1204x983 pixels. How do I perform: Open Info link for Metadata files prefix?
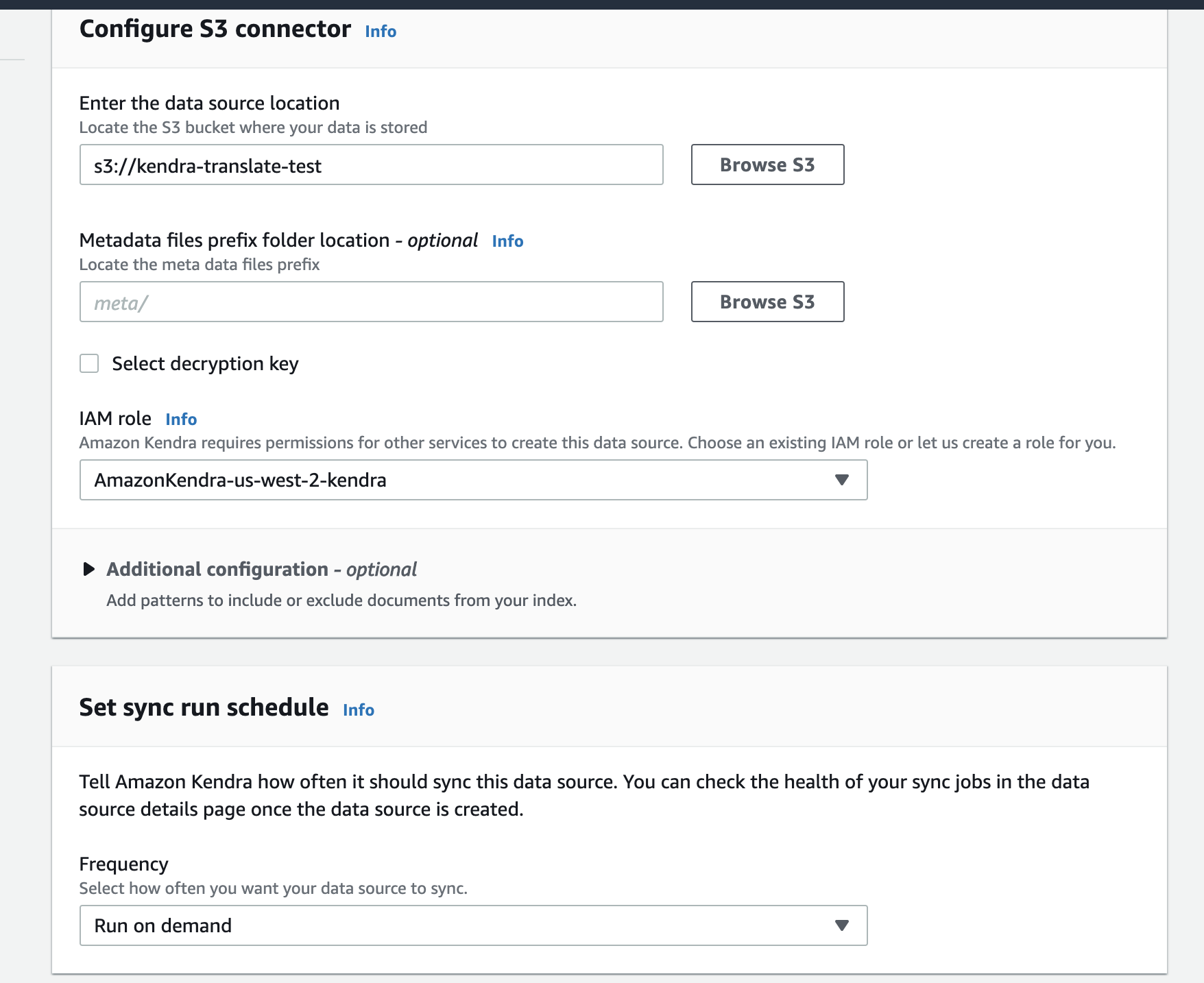[x=507, y=241]
